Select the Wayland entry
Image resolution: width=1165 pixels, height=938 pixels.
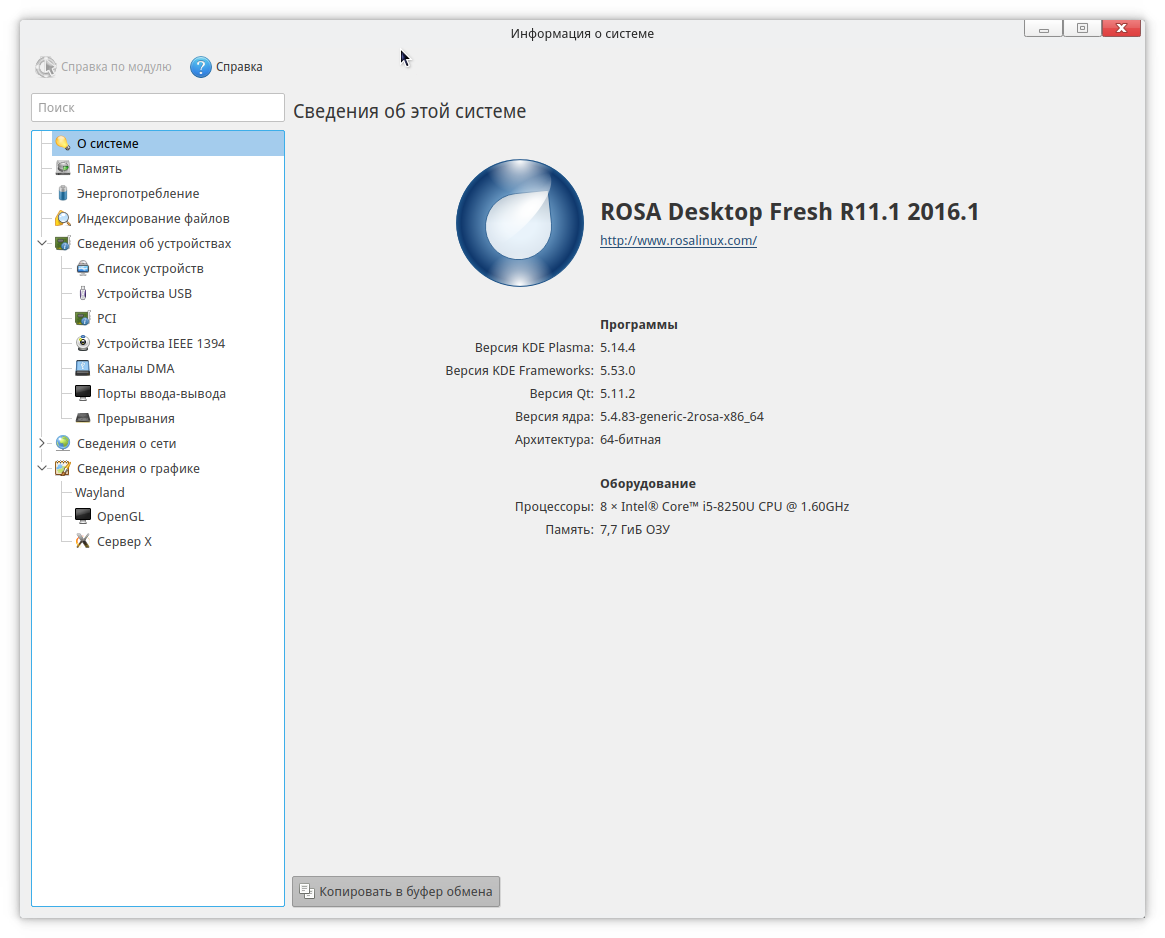100,492
